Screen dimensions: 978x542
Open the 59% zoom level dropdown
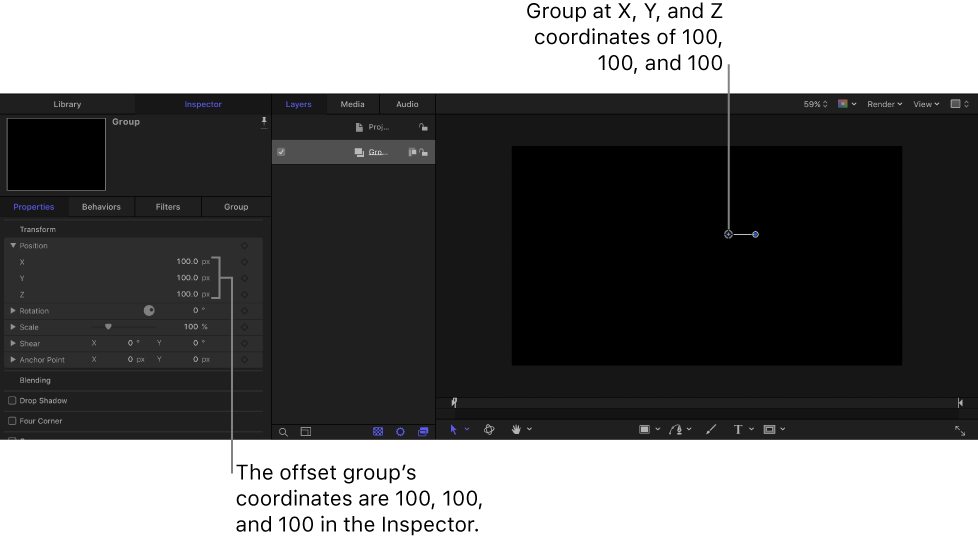tap(815, 104)
